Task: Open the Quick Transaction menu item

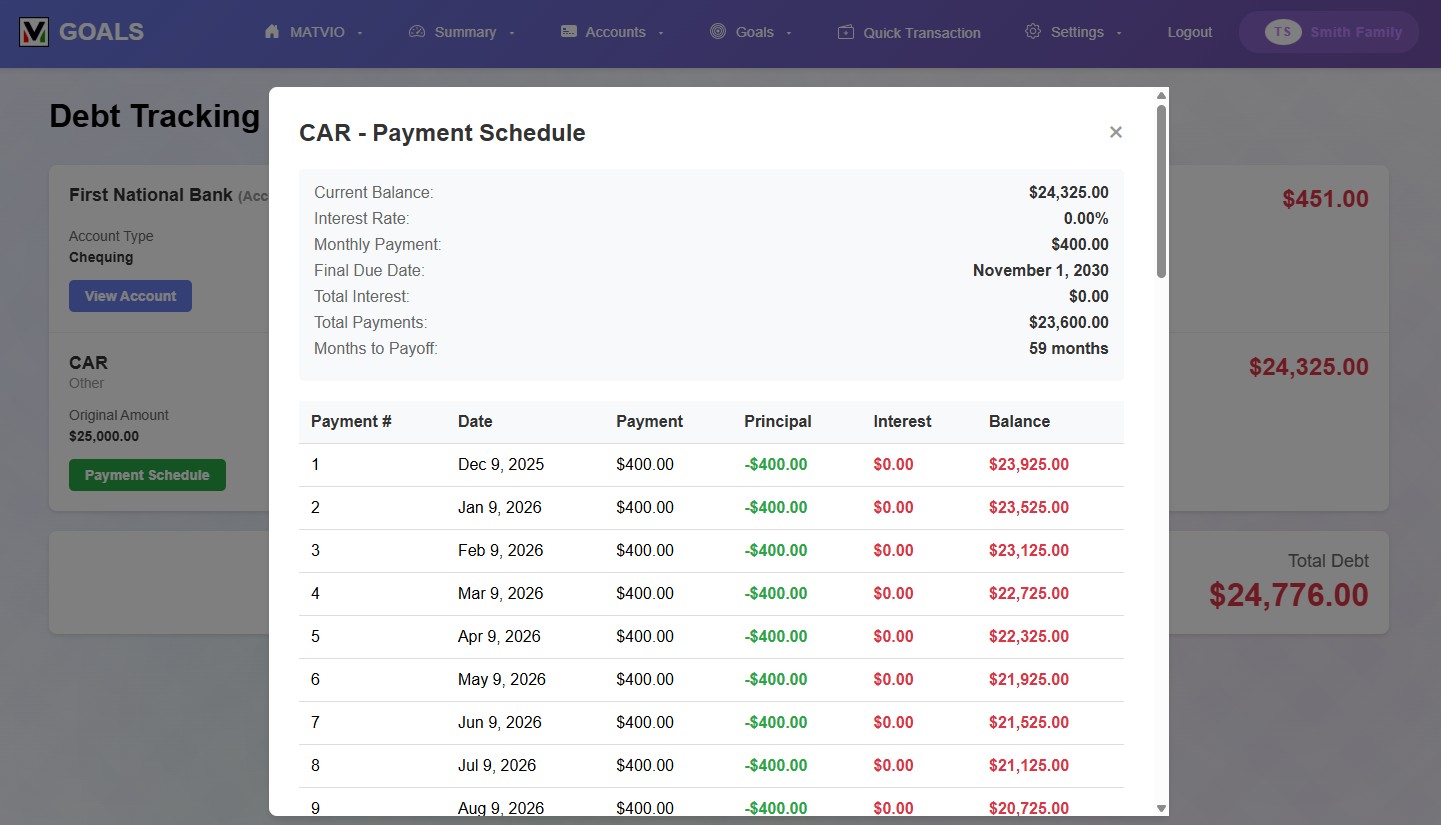Action: [921, 33]
